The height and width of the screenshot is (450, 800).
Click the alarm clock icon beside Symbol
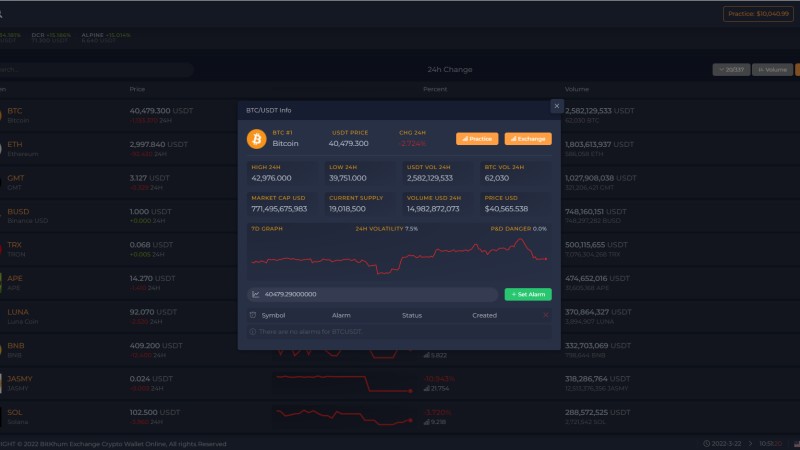click(253, 315)
